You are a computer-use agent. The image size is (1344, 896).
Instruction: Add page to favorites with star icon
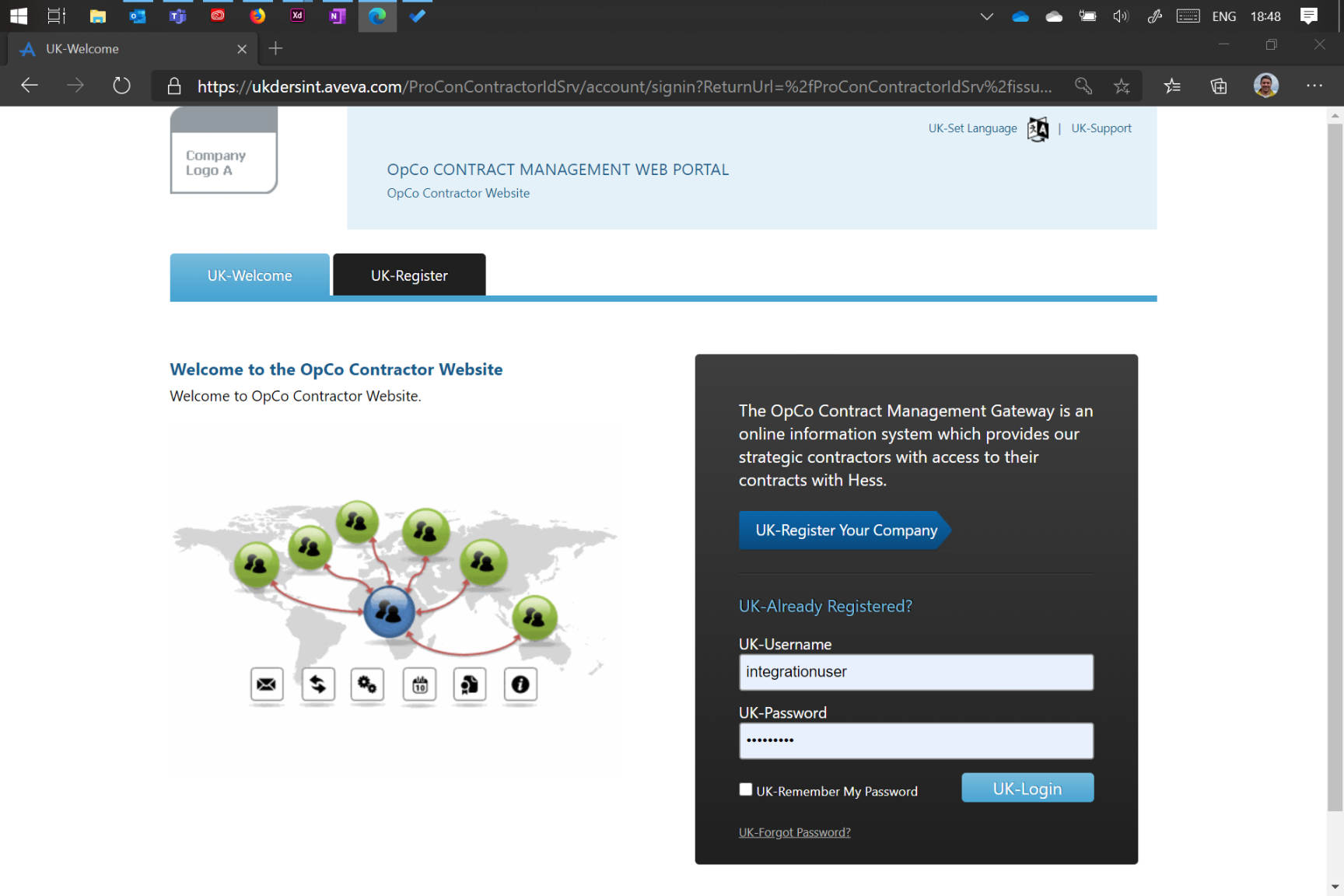point(1121,86)
